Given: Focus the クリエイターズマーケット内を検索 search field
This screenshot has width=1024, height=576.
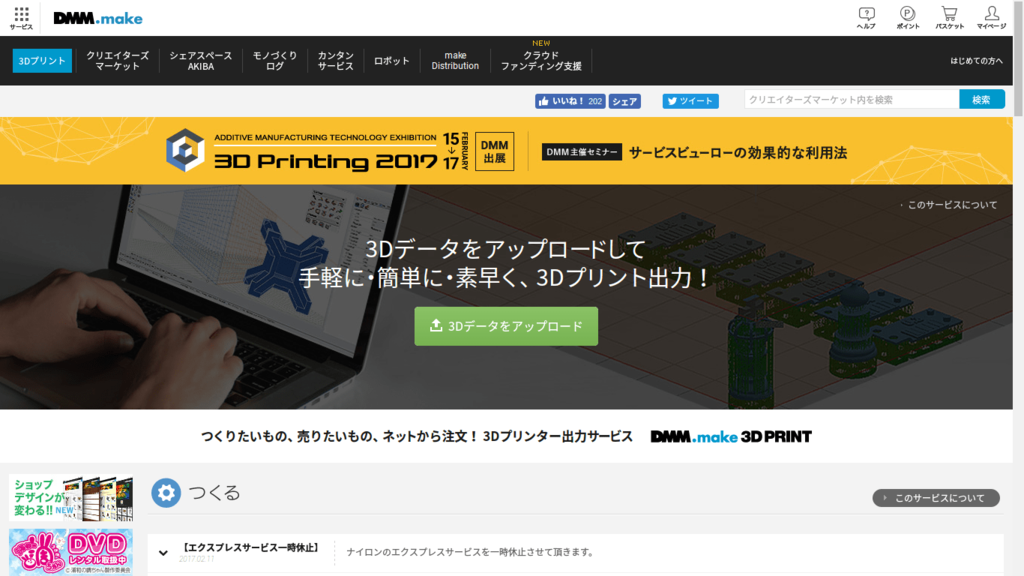Looking at the screenshot, I should coord(851,99).
